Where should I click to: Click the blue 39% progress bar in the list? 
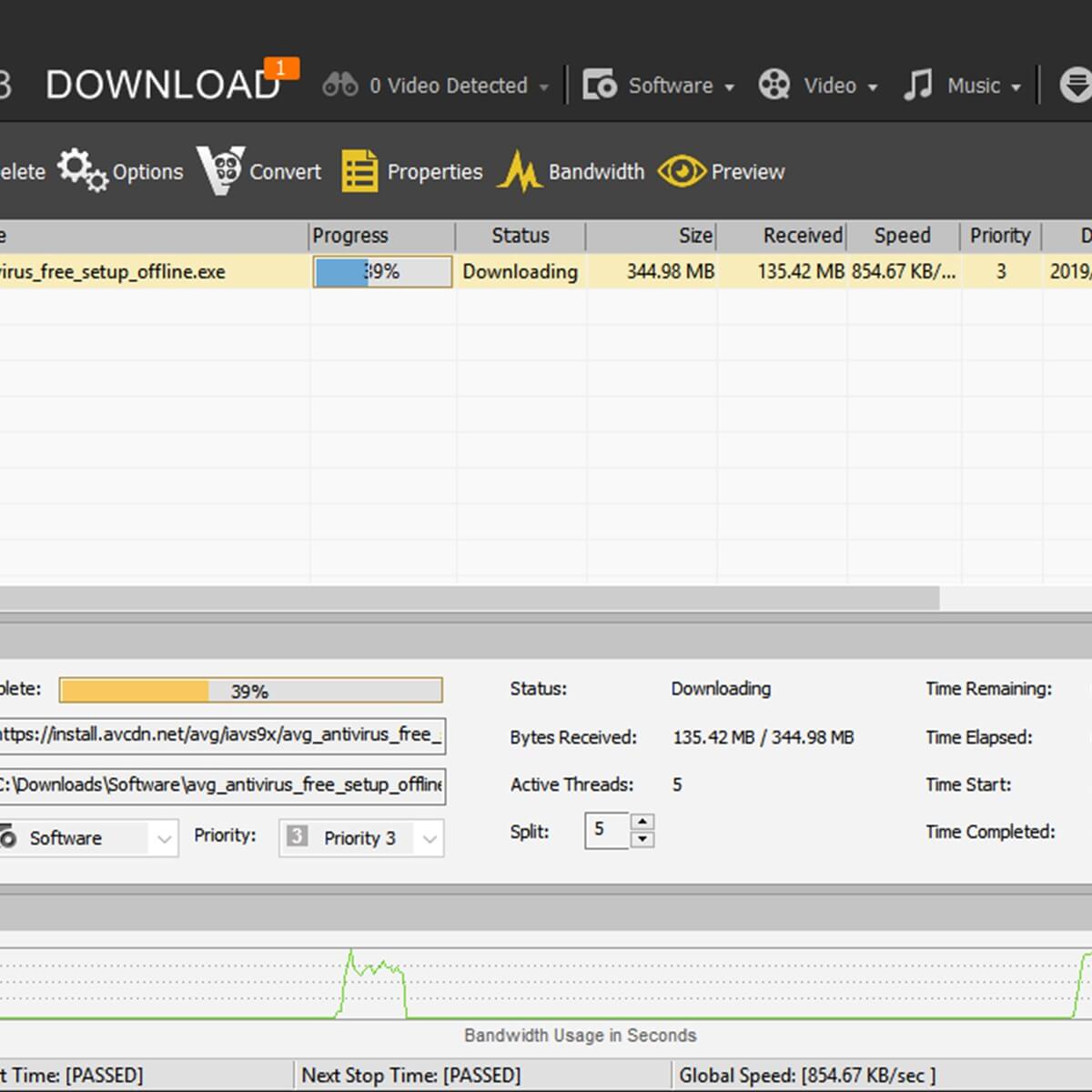pos(382,271)
